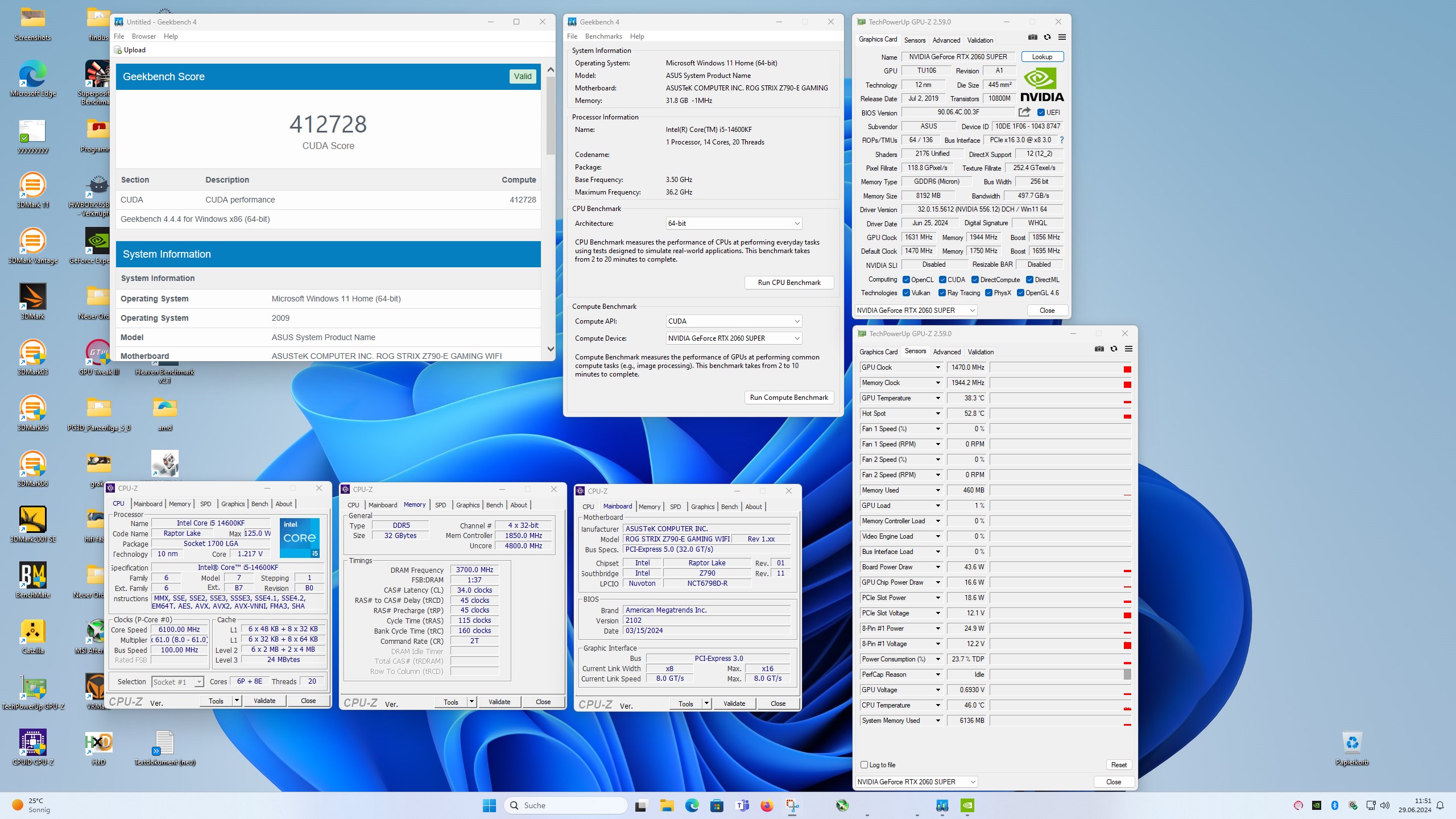Open the Compute Device dropdown
1456x819 pixels.
coord(734,338)
